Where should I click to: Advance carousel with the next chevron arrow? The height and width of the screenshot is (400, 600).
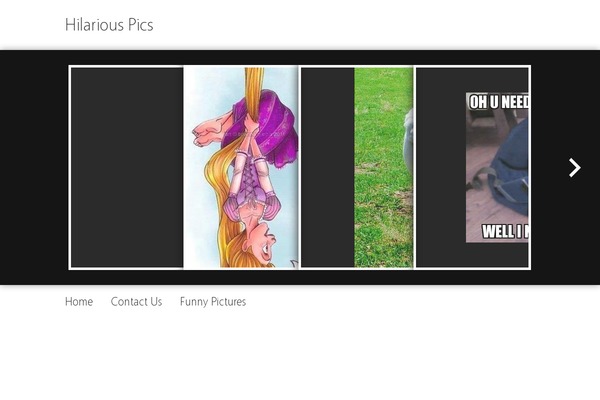coord(574,168)
